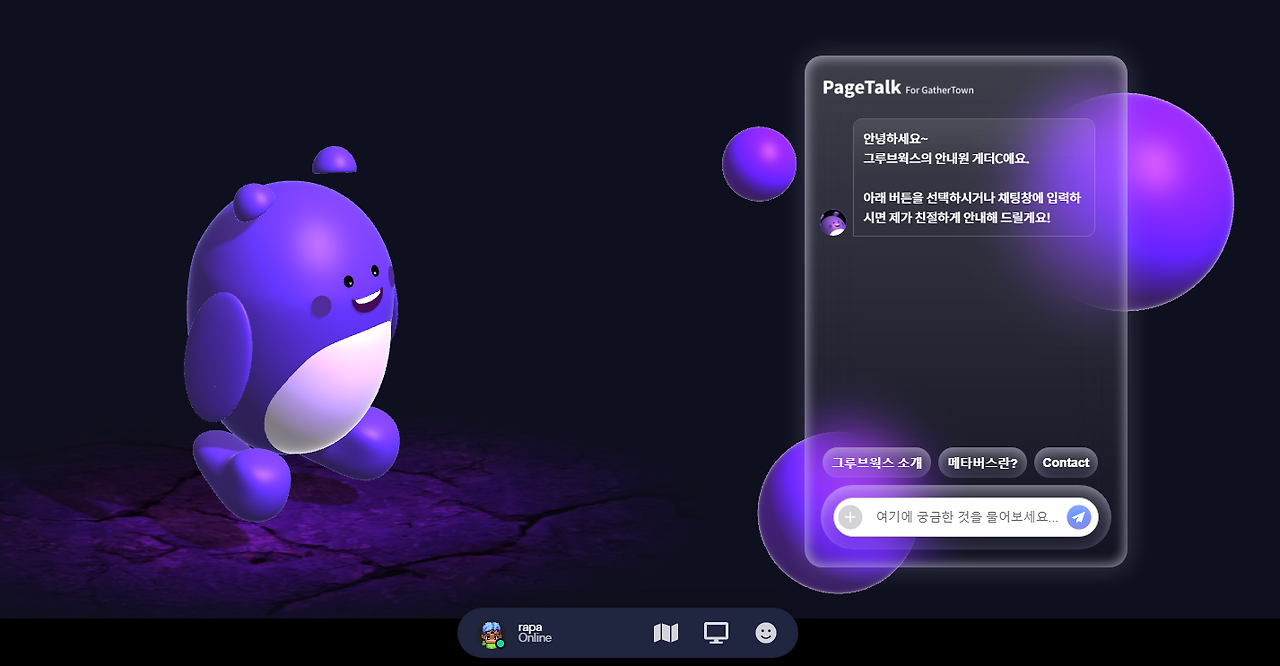
Task: Start screen sharing via monitor icon
Action: pyautogui.click(x=716, y=633)
